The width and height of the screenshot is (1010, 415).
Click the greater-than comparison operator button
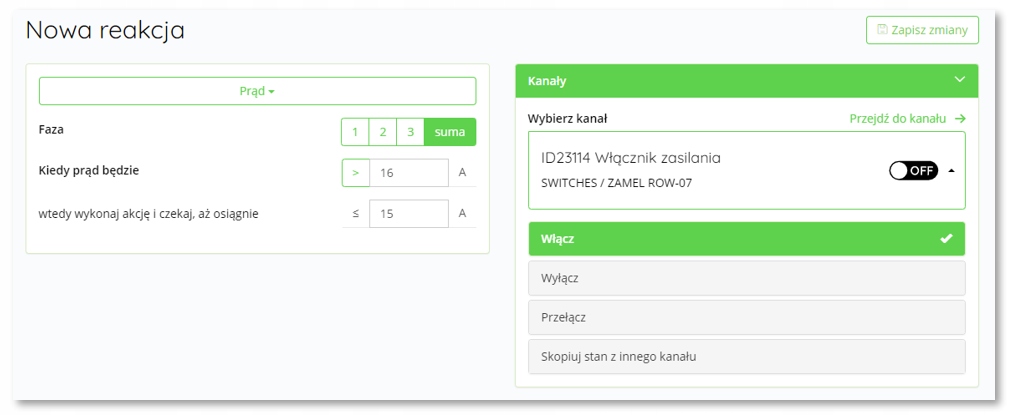point(355,172)
